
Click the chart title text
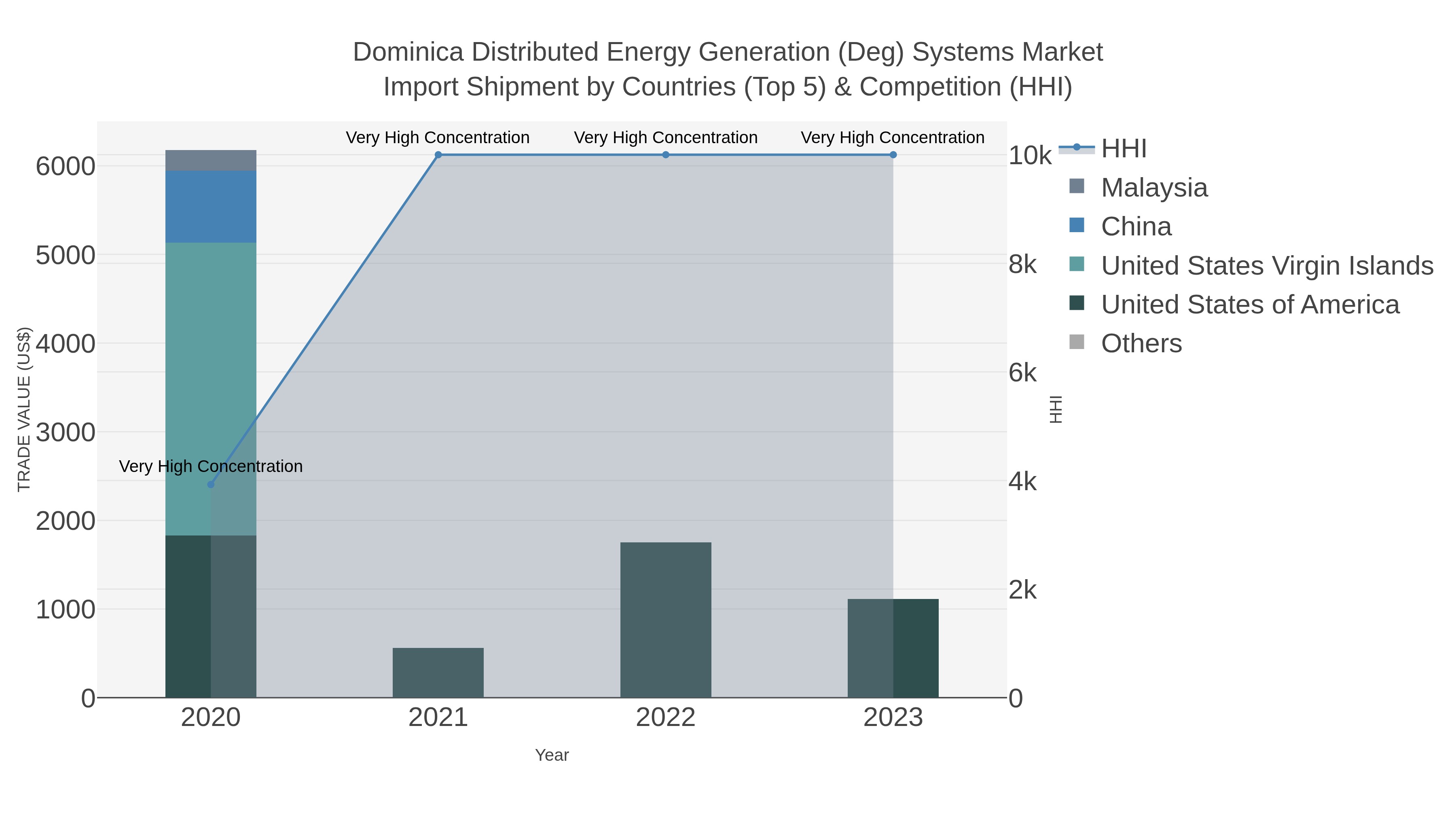[728, 69]
